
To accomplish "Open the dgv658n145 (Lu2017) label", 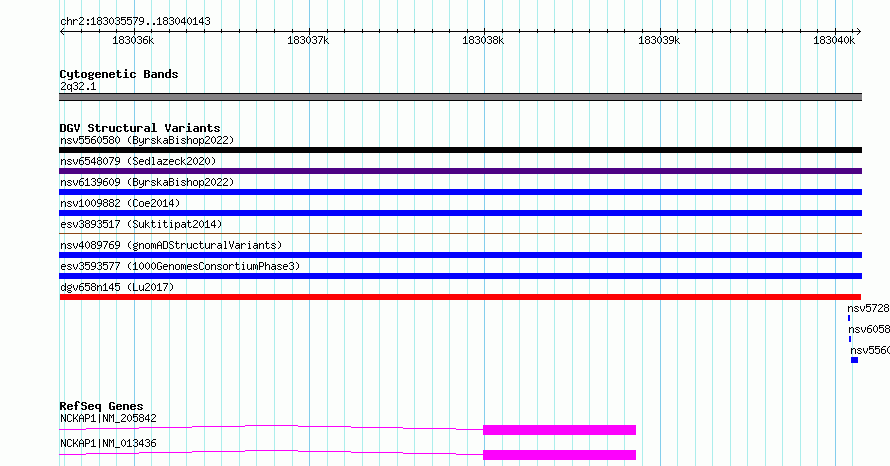I will (117, 287).
